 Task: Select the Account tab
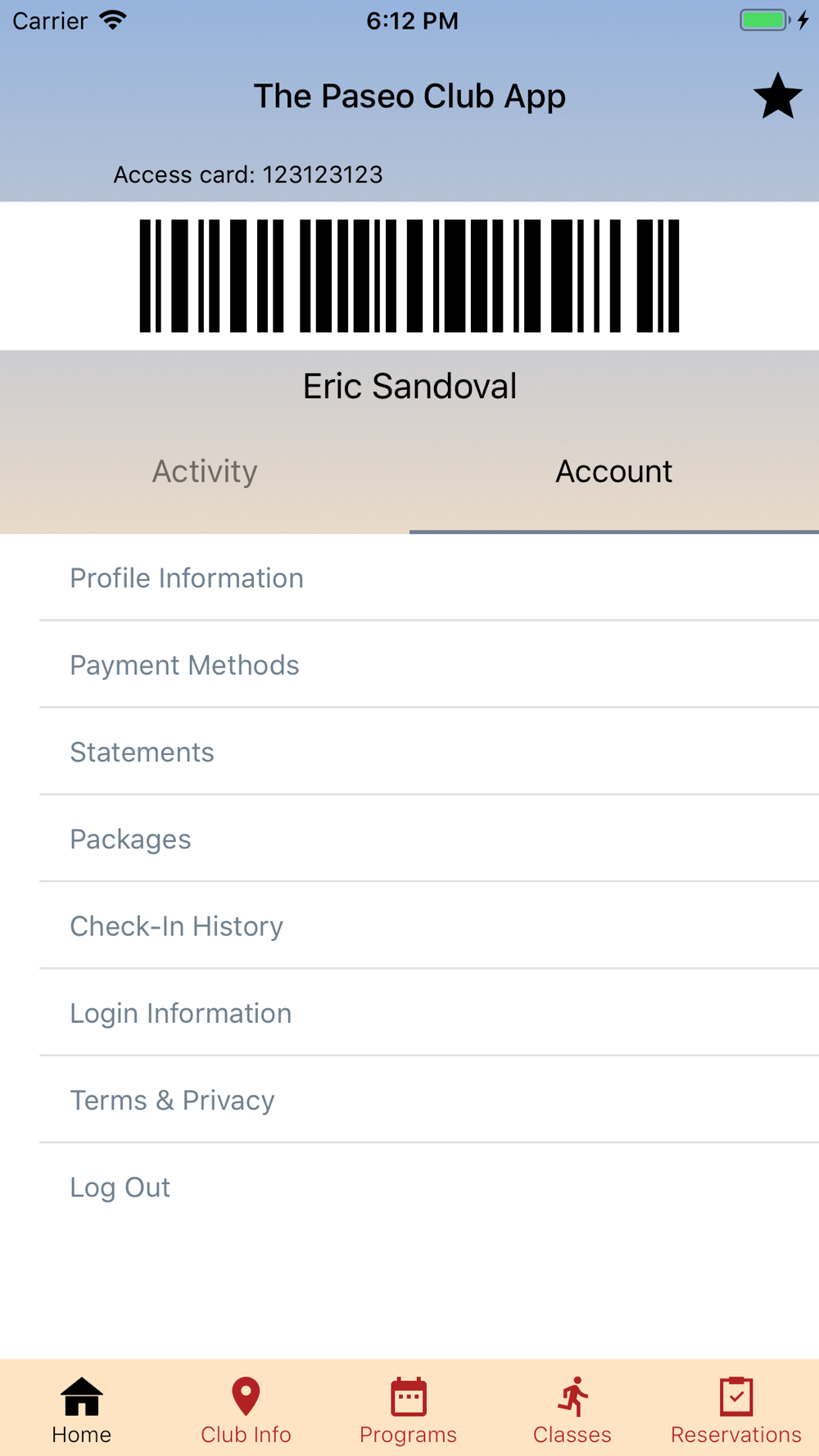pyautogui.click(x=614, y=472)
